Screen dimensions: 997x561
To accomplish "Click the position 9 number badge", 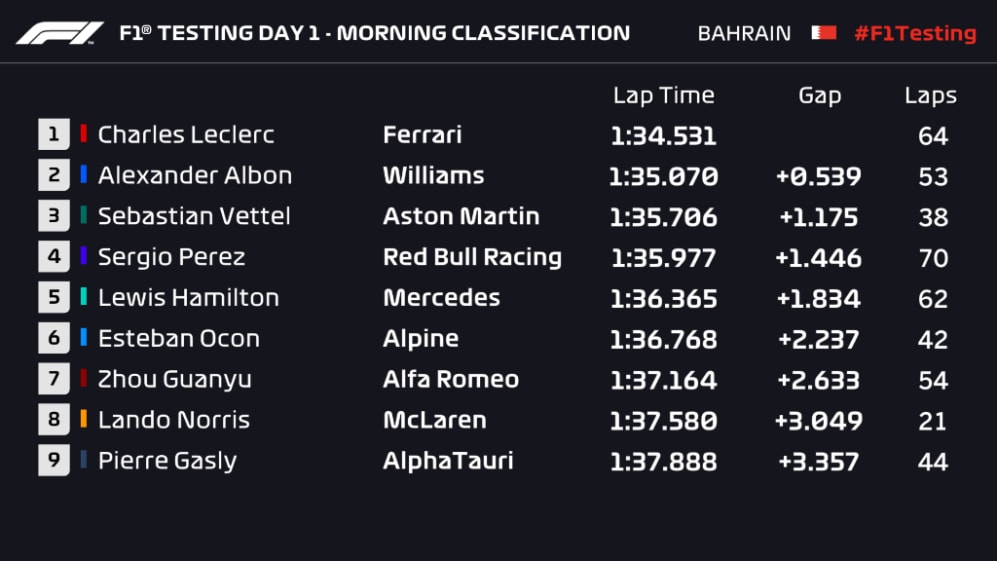I will (54, 461).
